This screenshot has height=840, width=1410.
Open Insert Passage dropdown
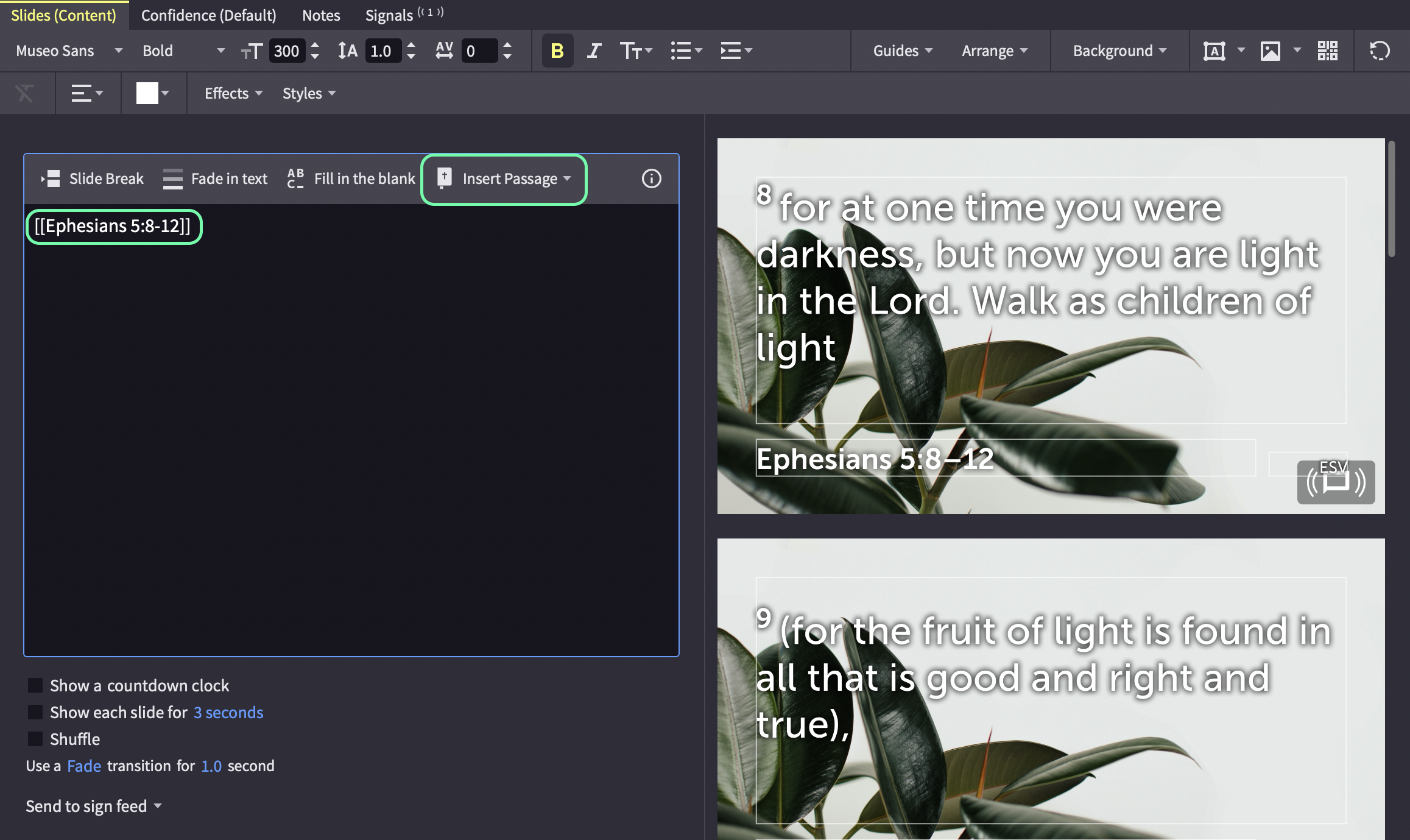pos(504,178)
